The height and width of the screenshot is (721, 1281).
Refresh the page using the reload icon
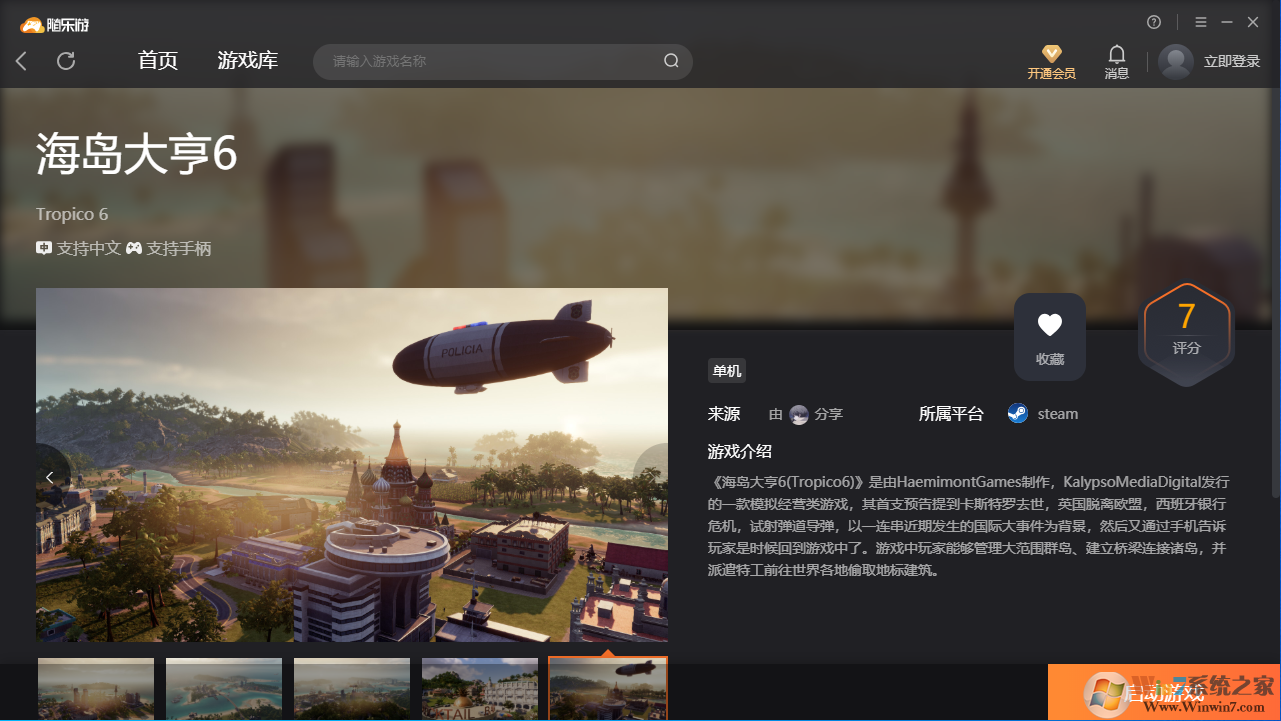66,61
